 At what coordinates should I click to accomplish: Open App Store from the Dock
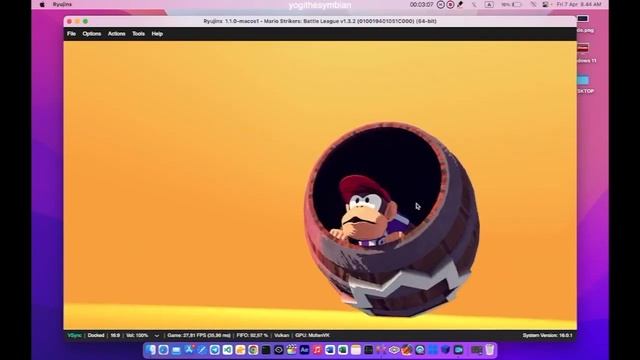pos(189,350)
